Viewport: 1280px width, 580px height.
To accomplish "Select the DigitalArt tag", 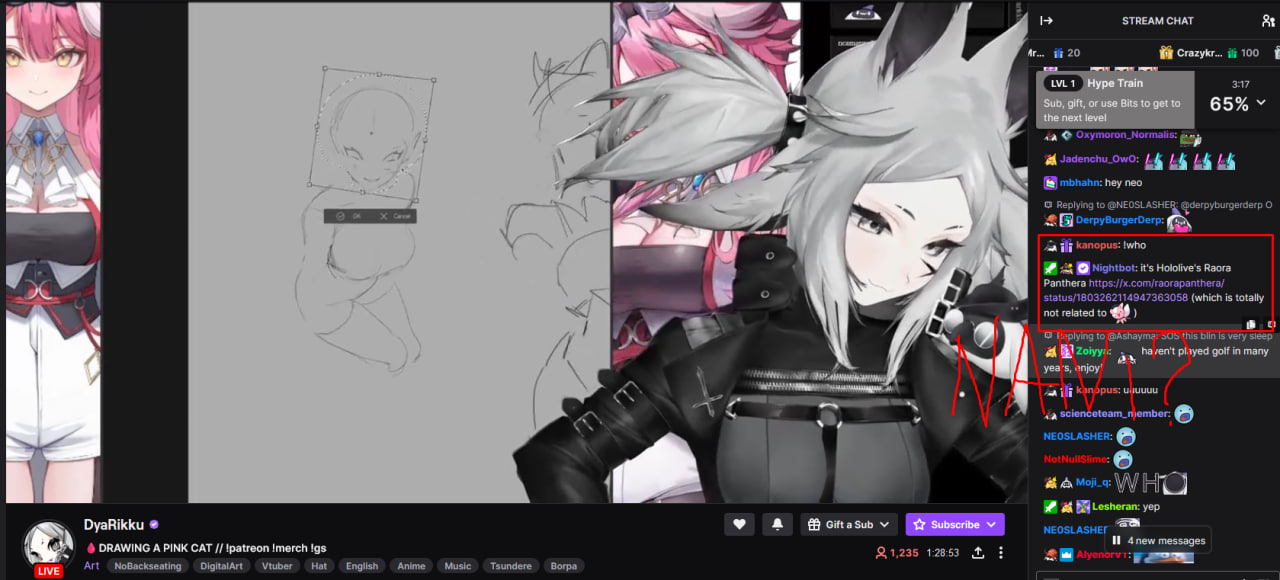I will (221, 566).
